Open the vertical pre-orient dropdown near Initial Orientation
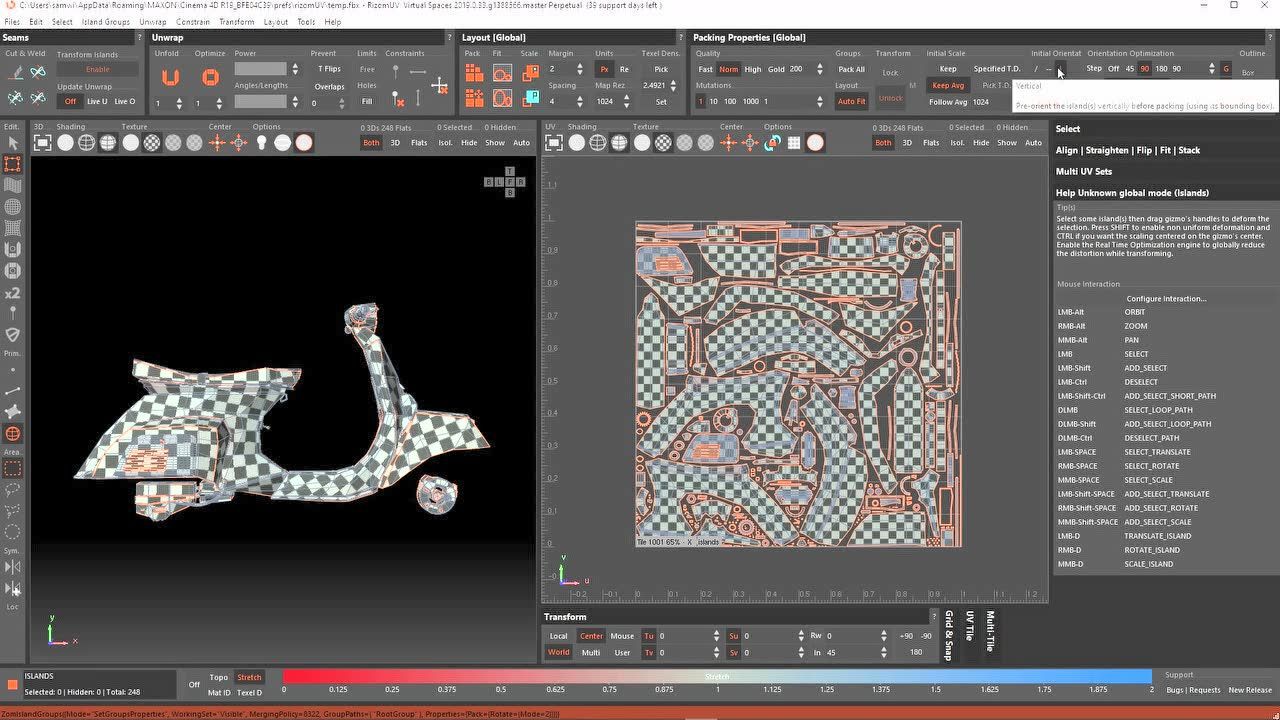1280x720 pixels. coord(1058,68)
